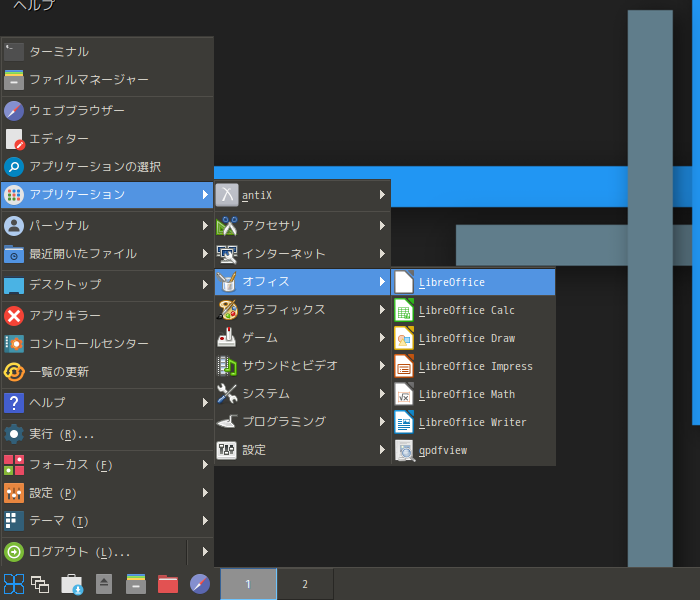Image resolution: width=700 pixels, height=600 pixels.
Task: Expand the ゲーム submenu arrow
Action: click(x=382, y=338)
